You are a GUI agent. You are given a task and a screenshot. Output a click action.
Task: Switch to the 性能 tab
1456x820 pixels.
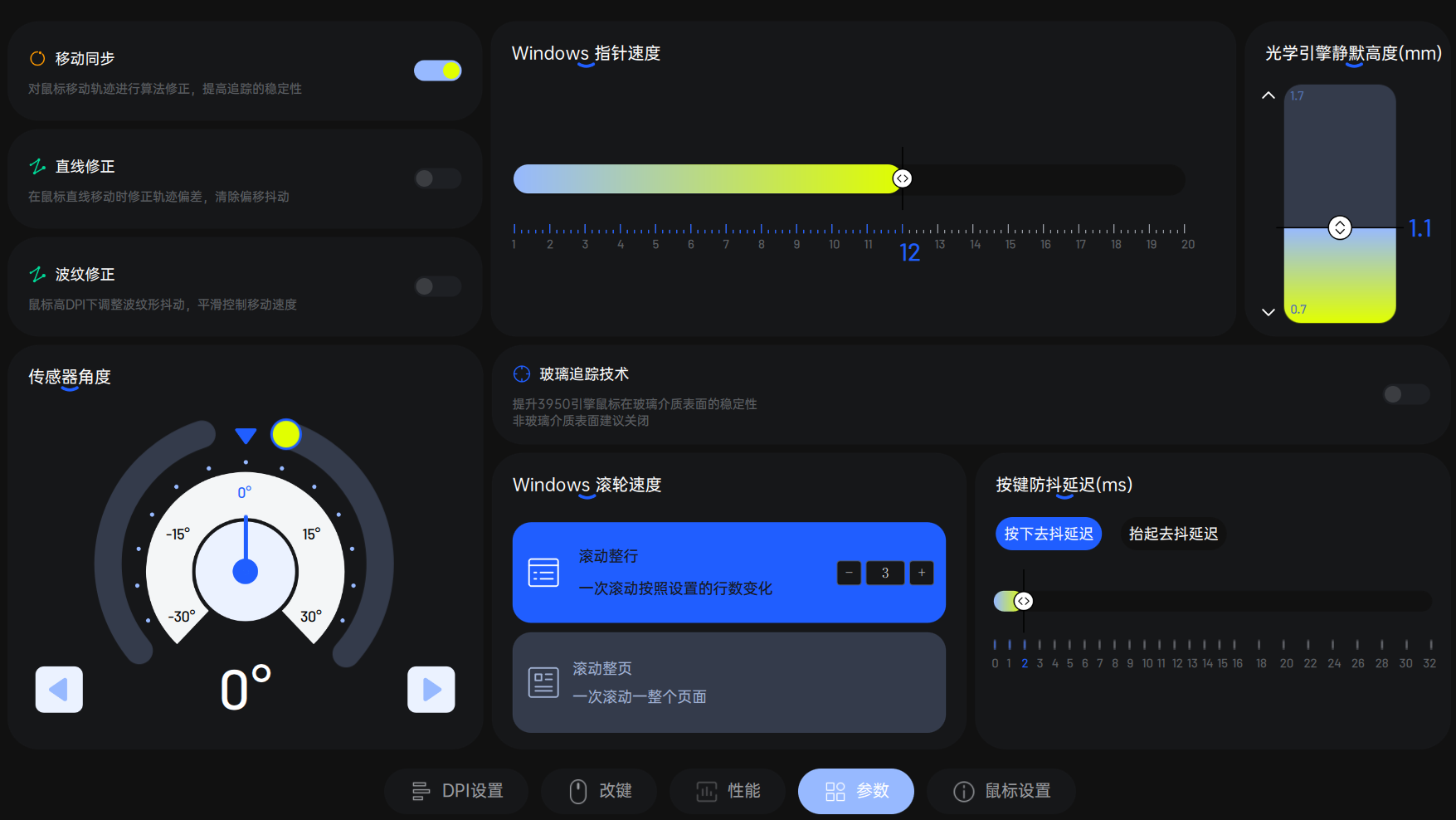pos(728,791)
